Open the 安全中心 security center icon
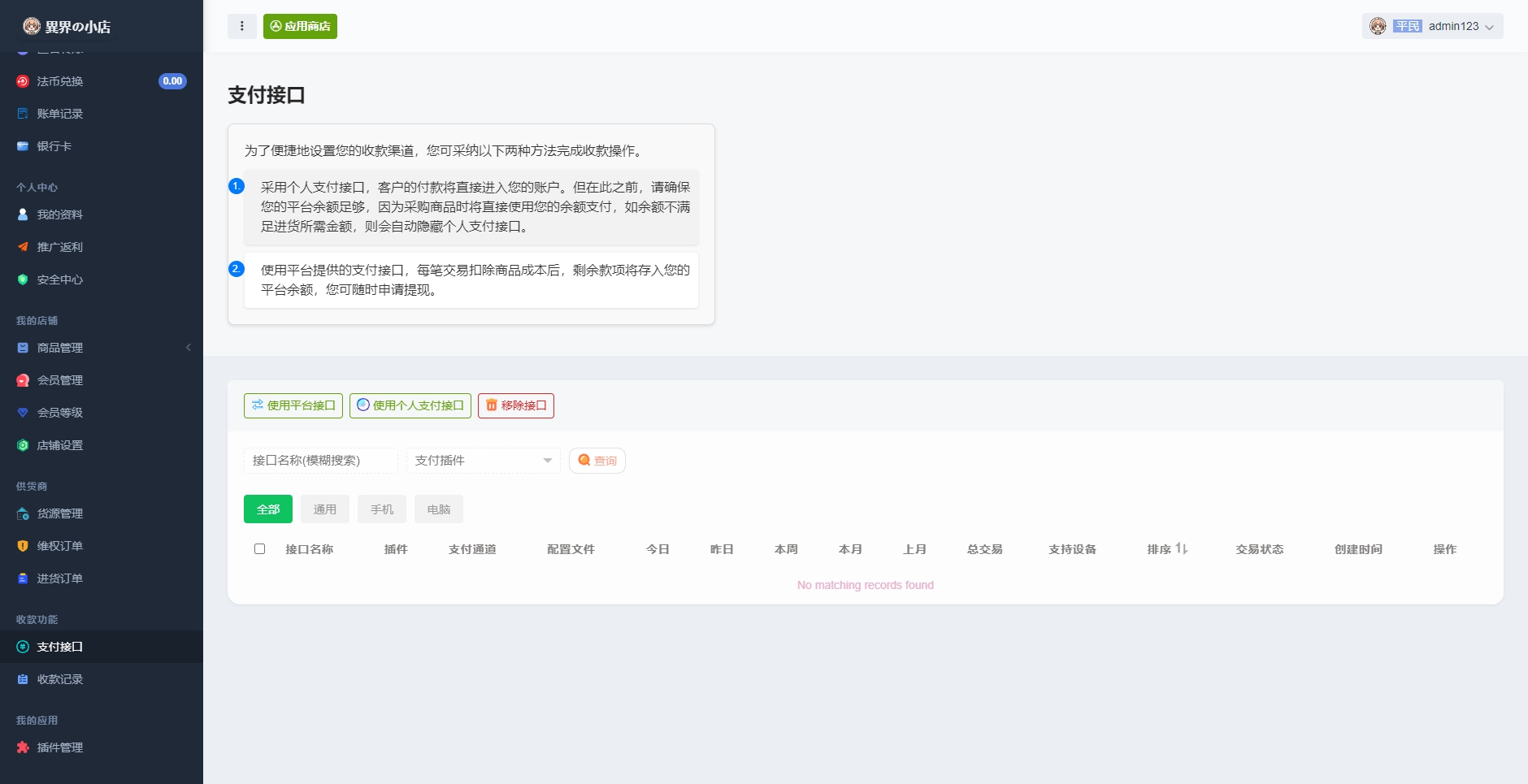 23,279
